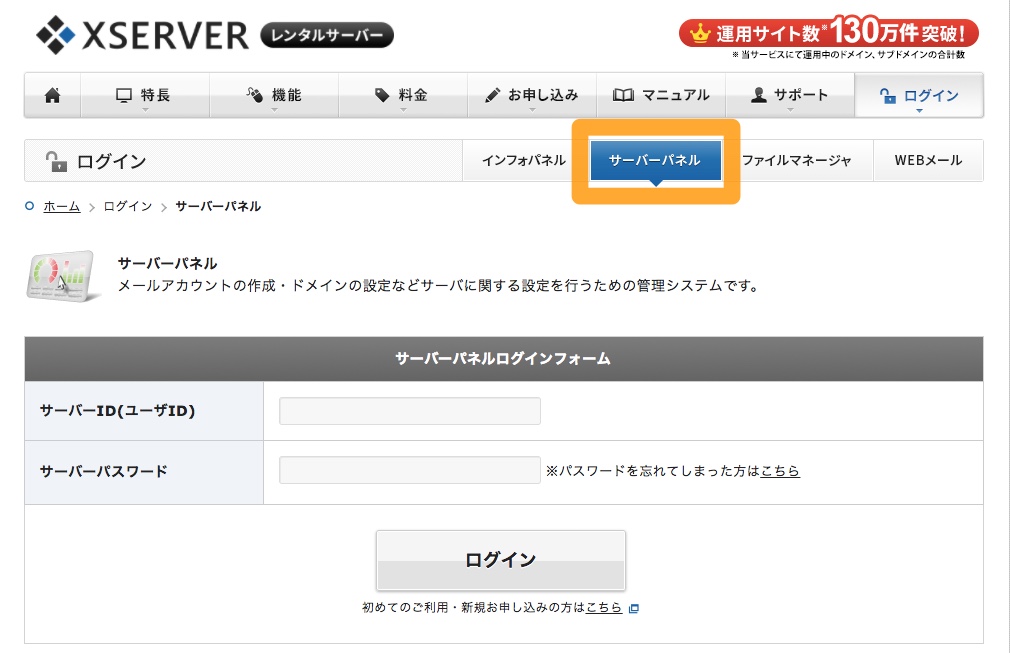Open the お申し込み menu
The height and width of the screenshot is (653, 1010).
point(532,95)
